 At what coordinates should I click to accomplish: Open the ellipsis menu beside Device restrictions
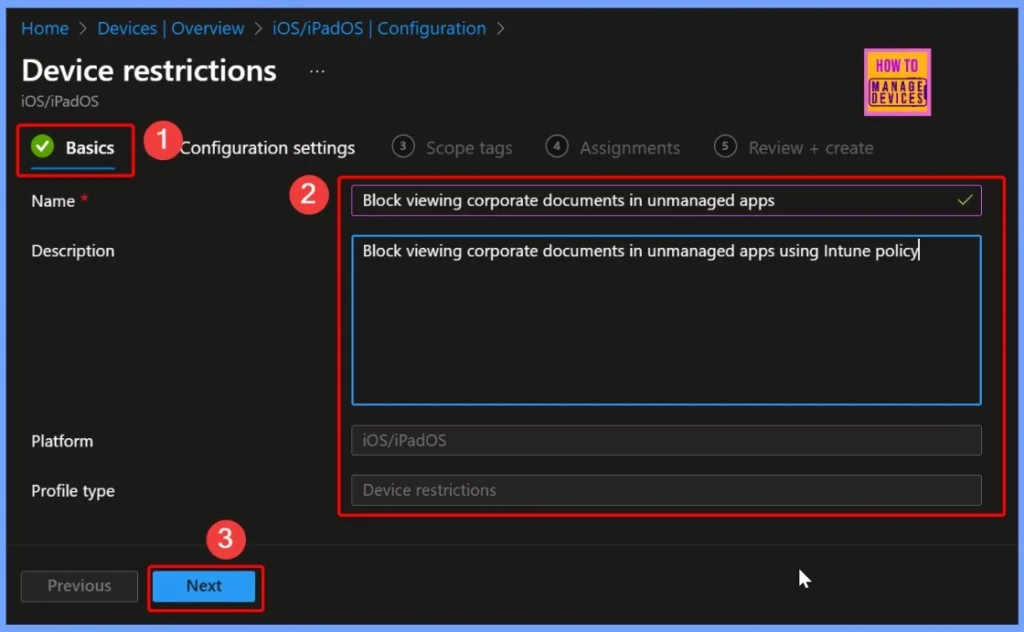pyautogui.click(x=316, y=70)
